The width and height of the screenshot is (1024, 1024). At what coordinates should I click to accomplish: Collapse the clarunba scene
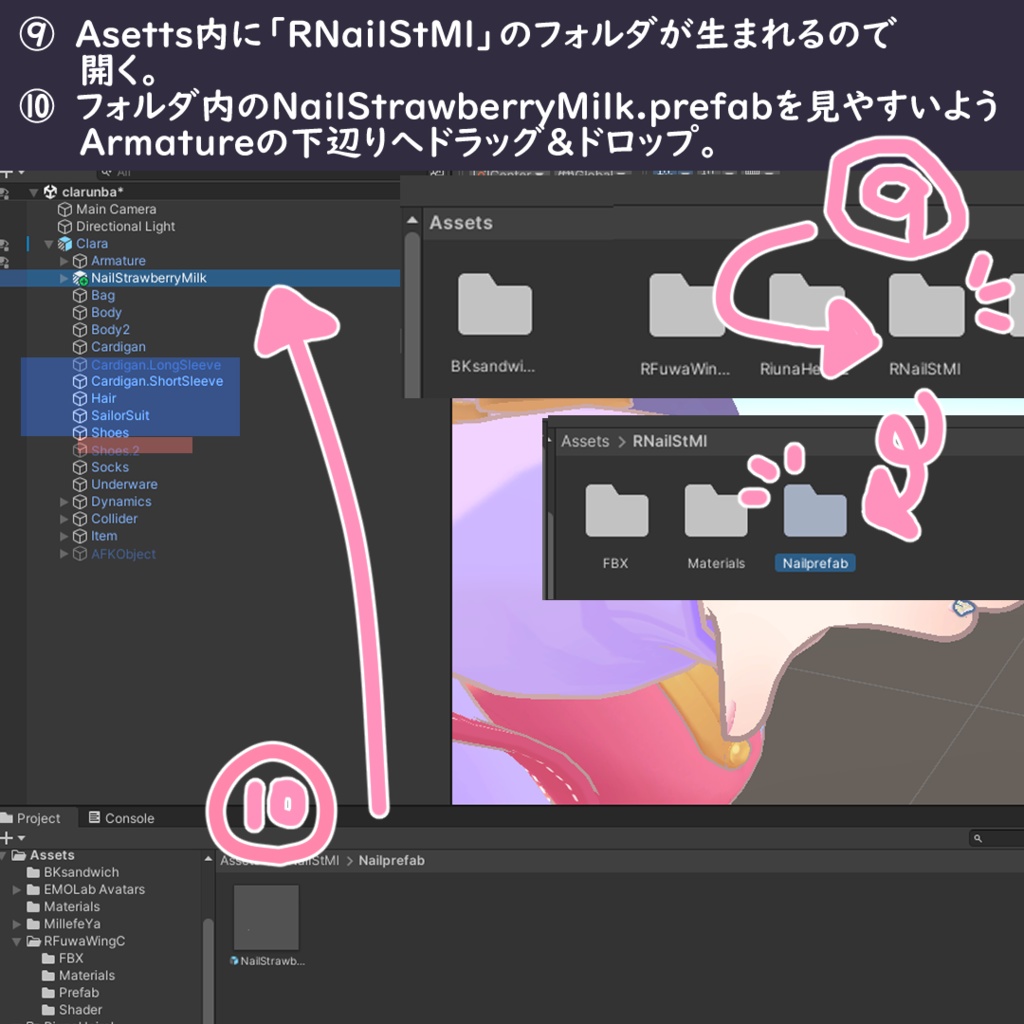(33, 192)
